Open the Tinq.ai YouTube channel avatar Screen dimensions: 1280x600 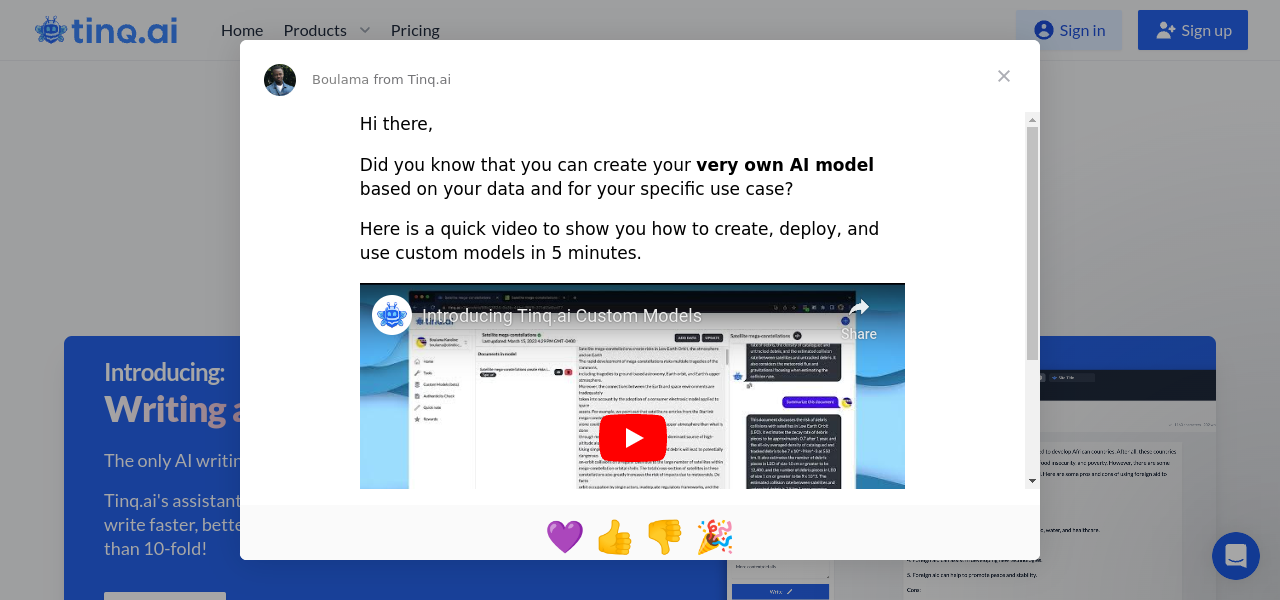coord(392,315)
